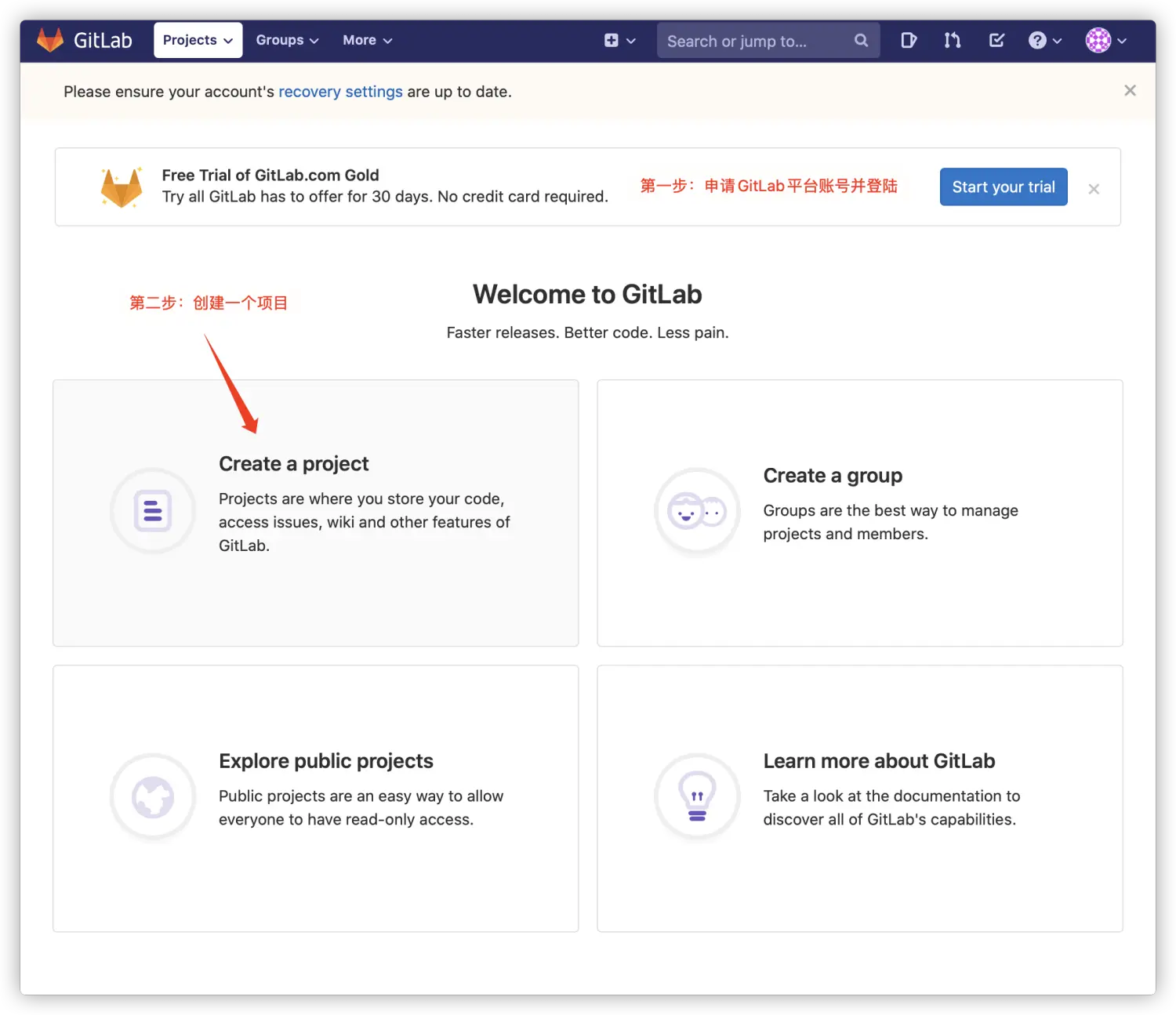Click the 'Welcome to GitLab' heading
Image resolution: width=1176 pixels, height=1015 pixels.
587,294
